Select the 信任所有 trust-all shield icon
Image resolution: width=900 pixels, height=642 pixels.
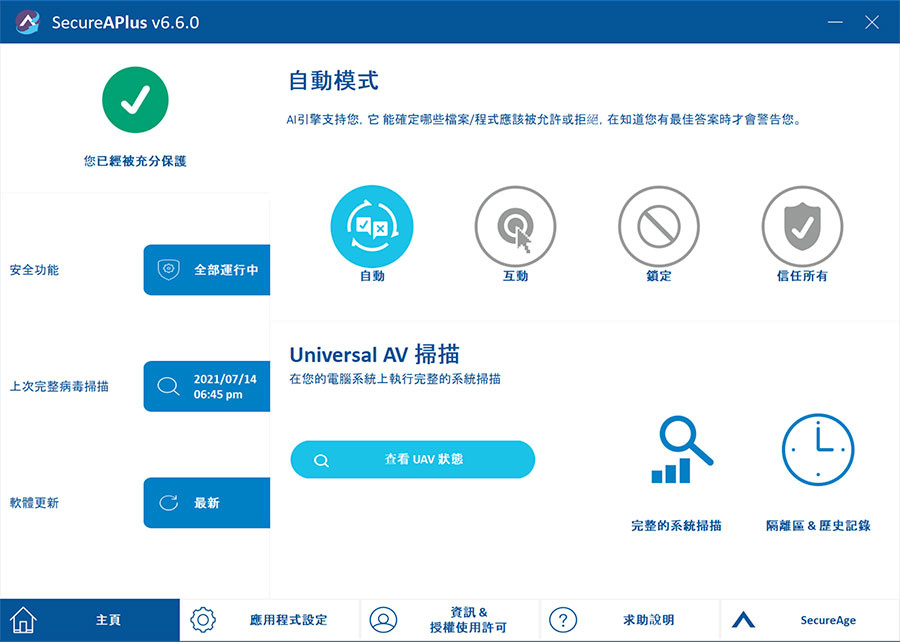coord(802,226)
